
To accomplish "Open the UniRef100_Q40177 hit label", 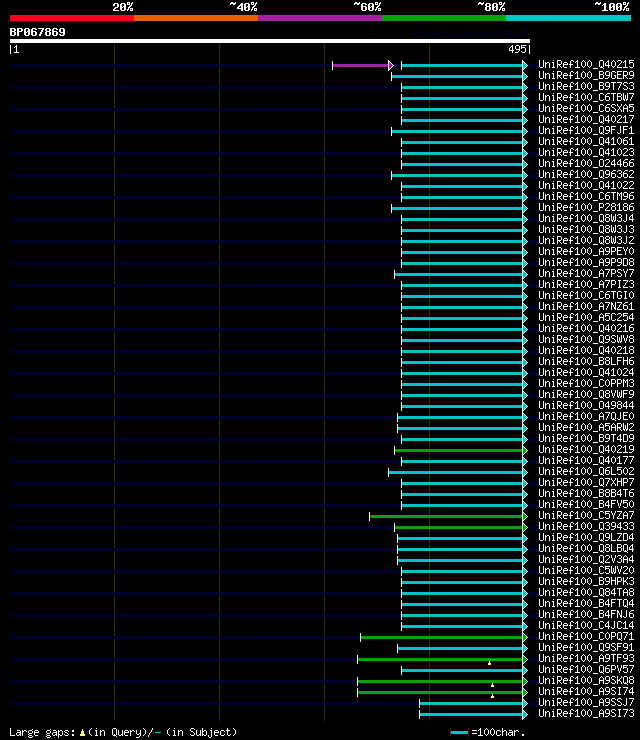I will (586, 460).
